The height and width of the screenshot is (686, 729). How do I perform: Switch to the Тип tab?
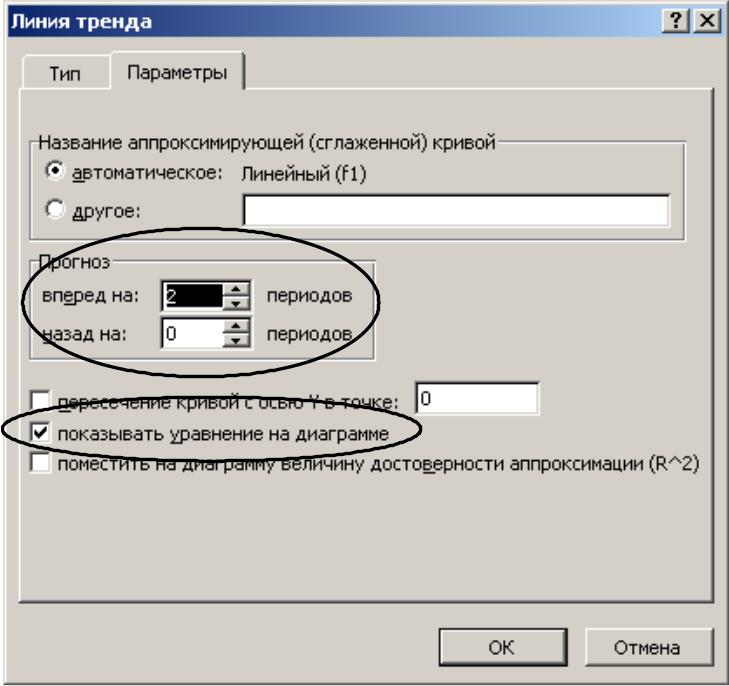pyautogui.click(x=65, y=73)
